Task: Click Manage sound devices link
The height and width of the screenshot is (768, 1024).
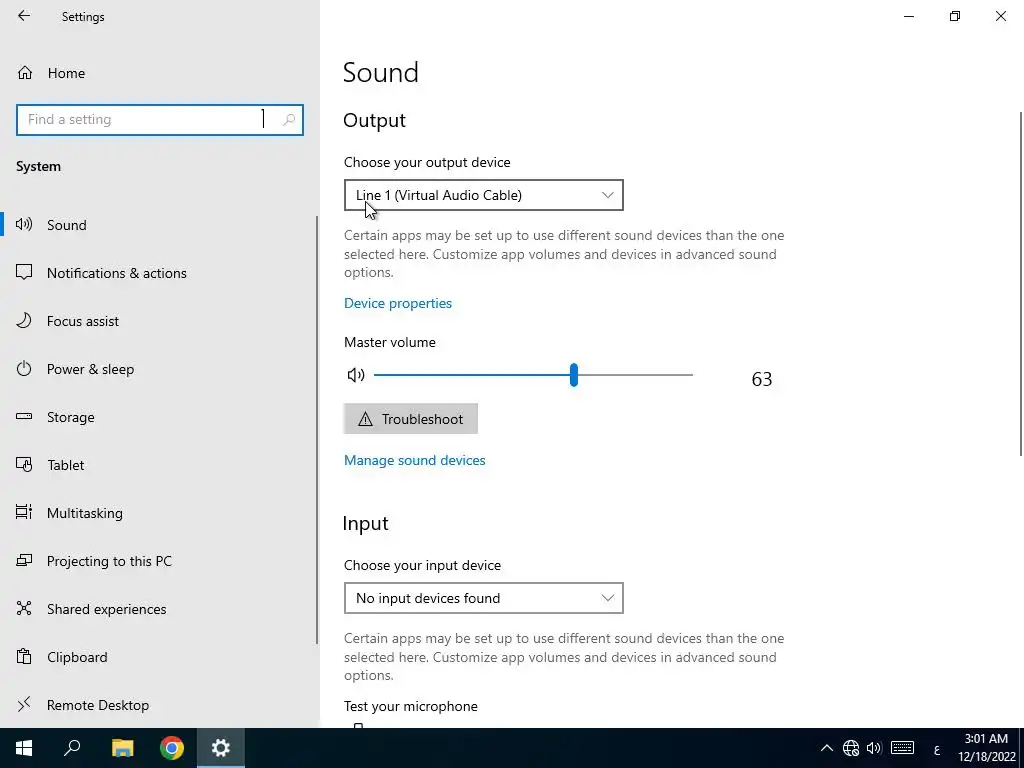Action: 415,460
